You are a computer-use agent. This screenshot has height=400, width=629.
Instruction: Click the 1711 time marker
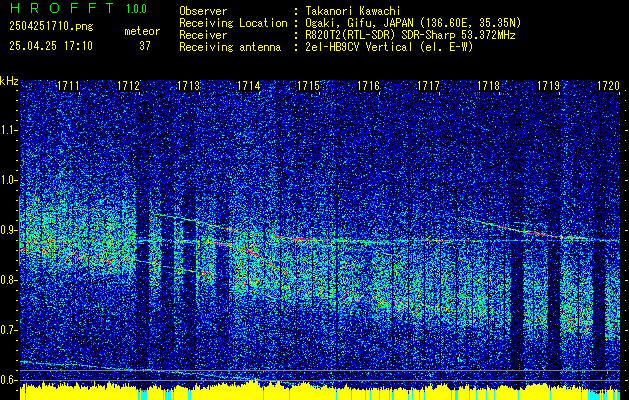(68, 85)
